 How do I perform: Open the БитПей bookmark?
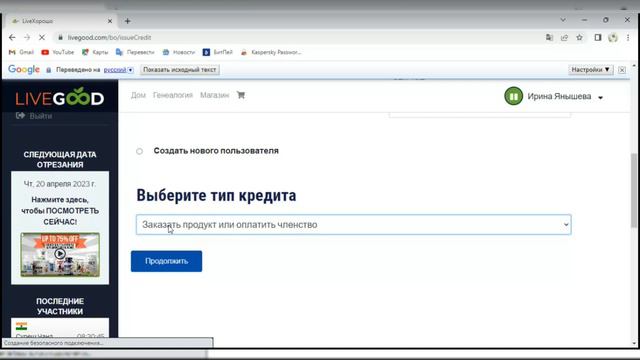tap(218, 52)
